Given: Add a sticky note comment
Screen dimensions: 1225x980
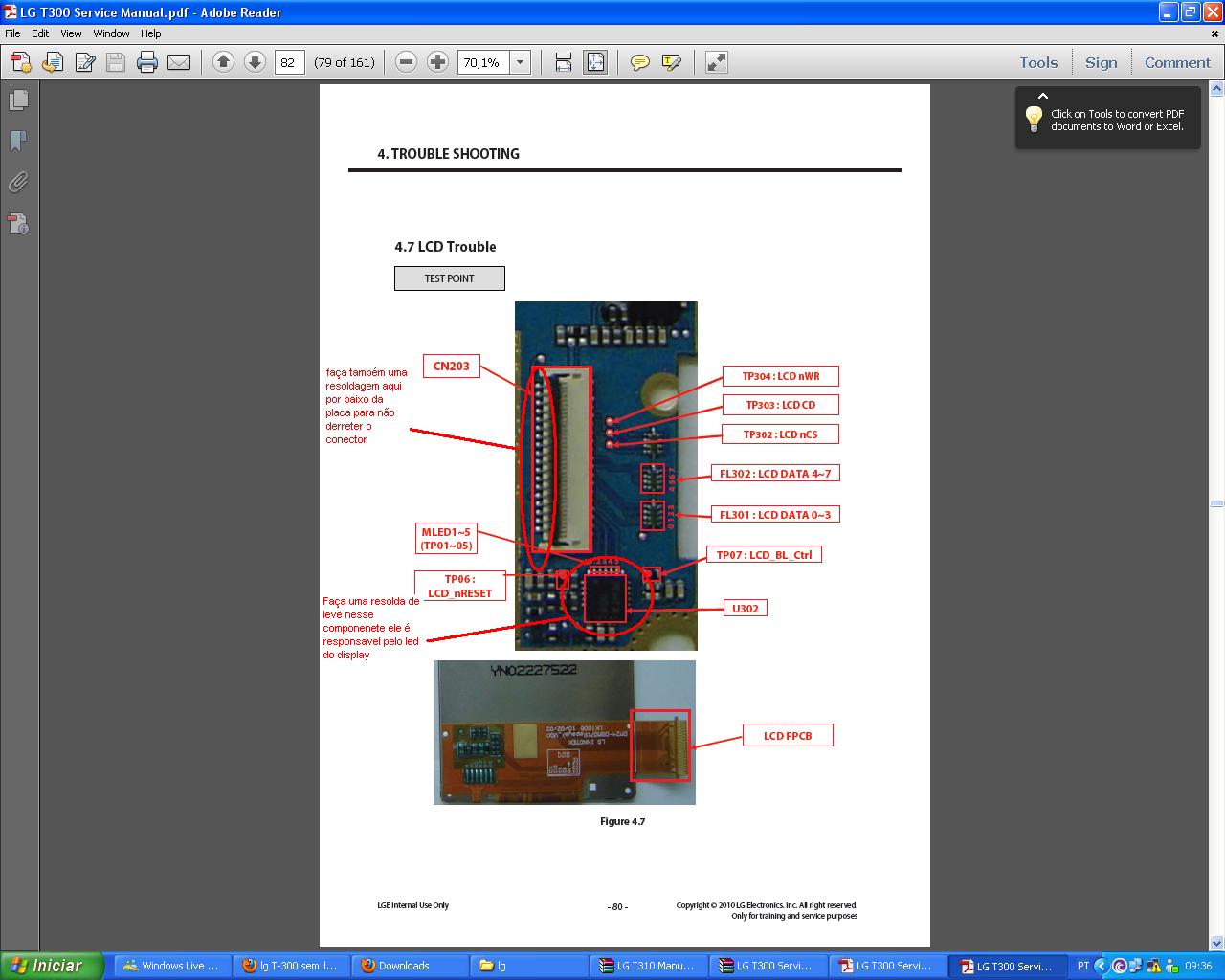Looking at the screenshot, I should 640,62.
